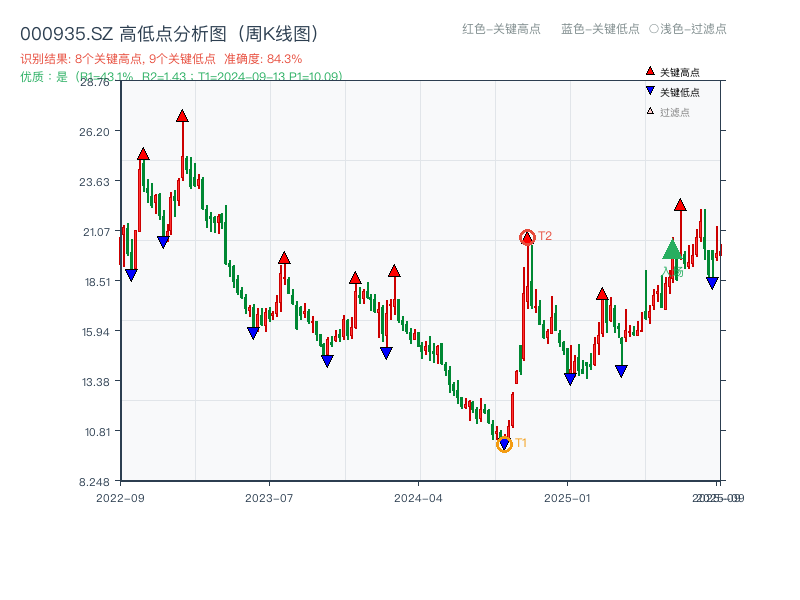The height and width of the screenshot is (600, 800).
Task: Select the blue key-low marker just before 2023-07
Action: coord(253,333)
